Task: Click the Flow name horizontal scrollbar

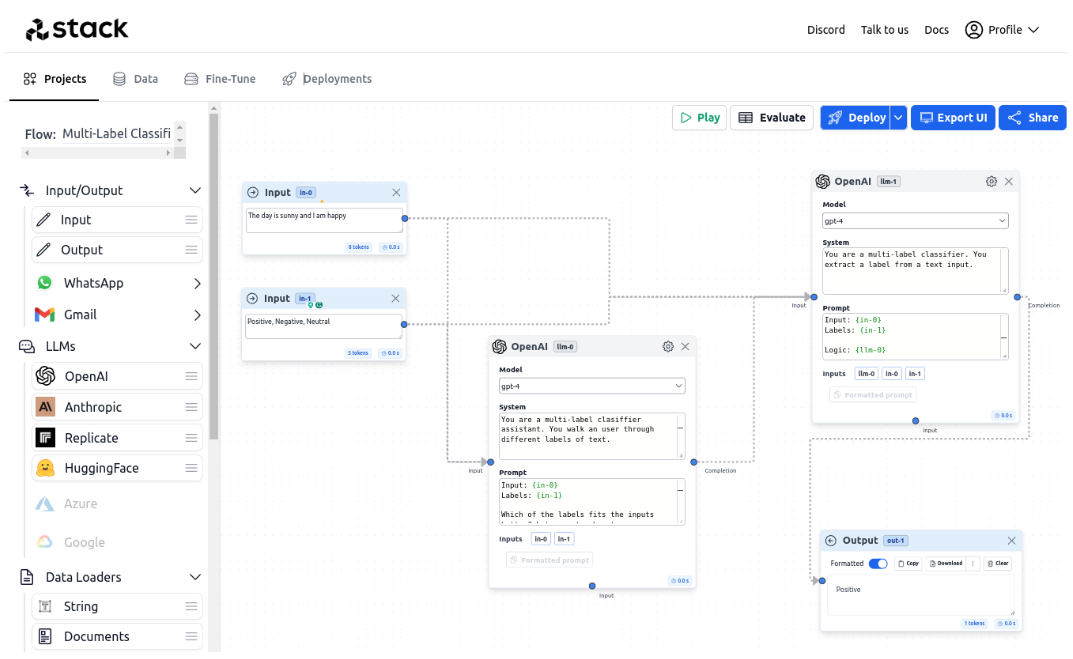Action: (98, 153)
